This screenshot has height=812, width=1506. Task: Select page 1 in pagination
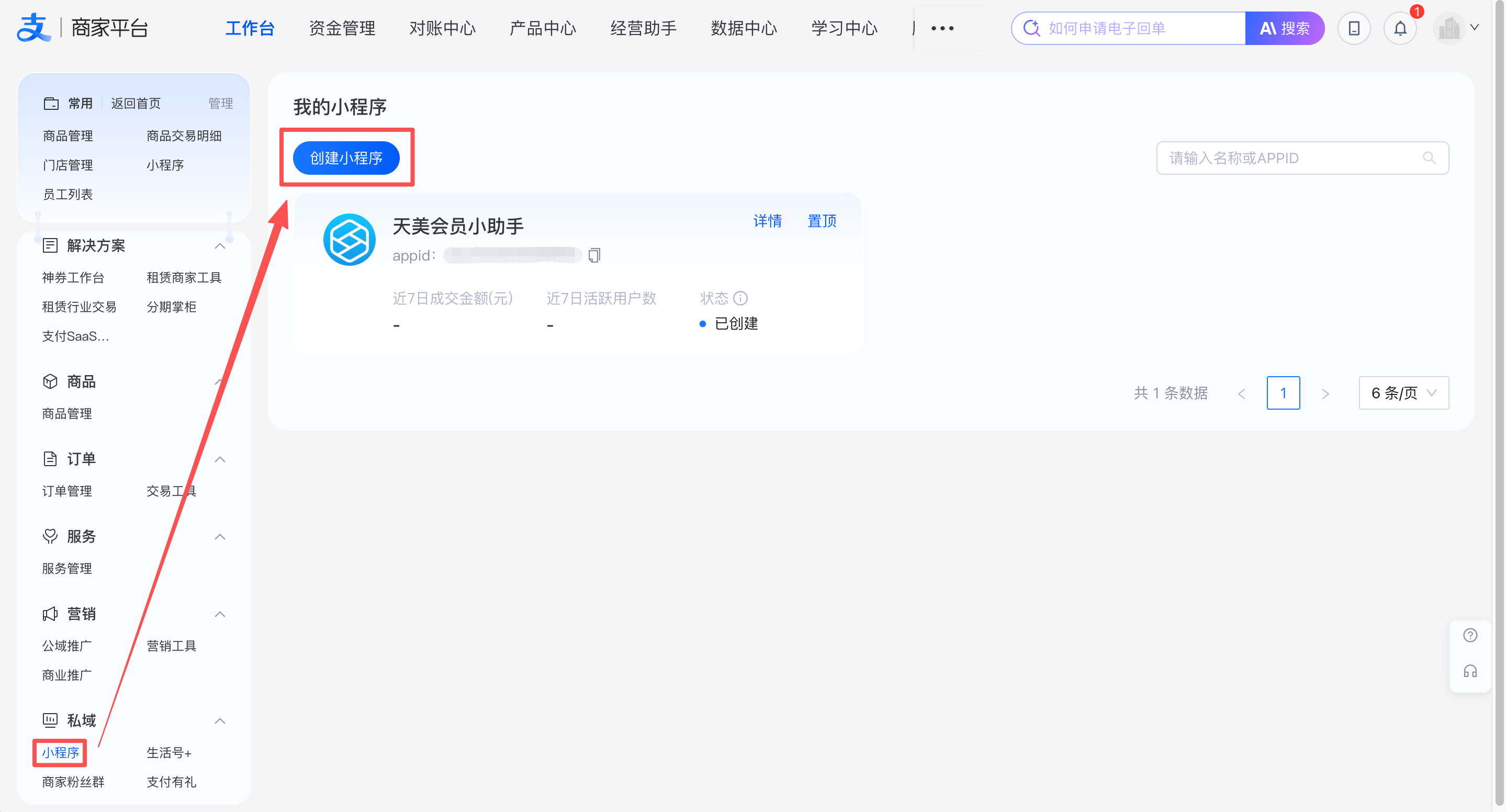[x=1283, y=393]
